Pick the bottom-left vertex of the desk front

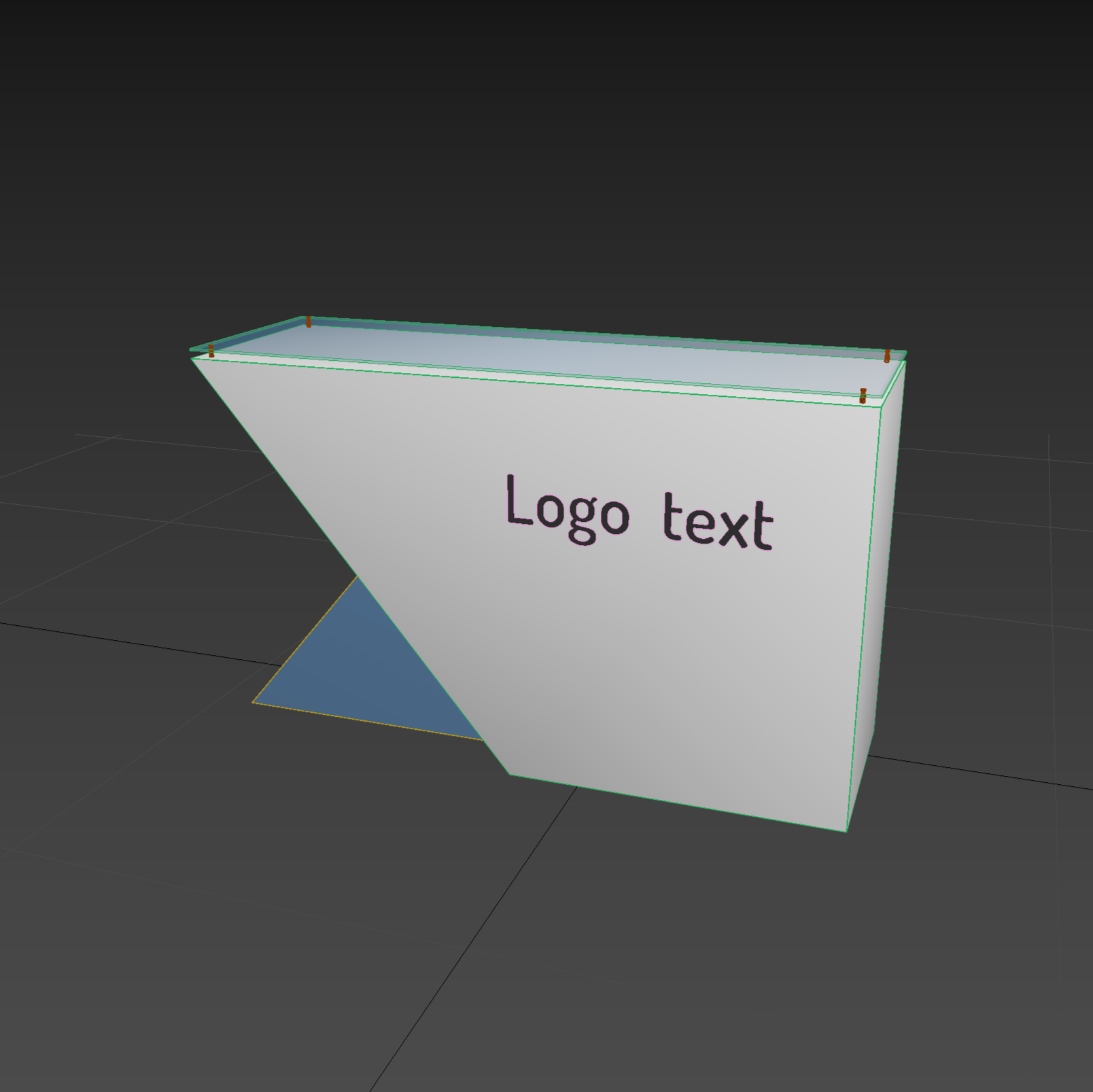coord(510,775)
